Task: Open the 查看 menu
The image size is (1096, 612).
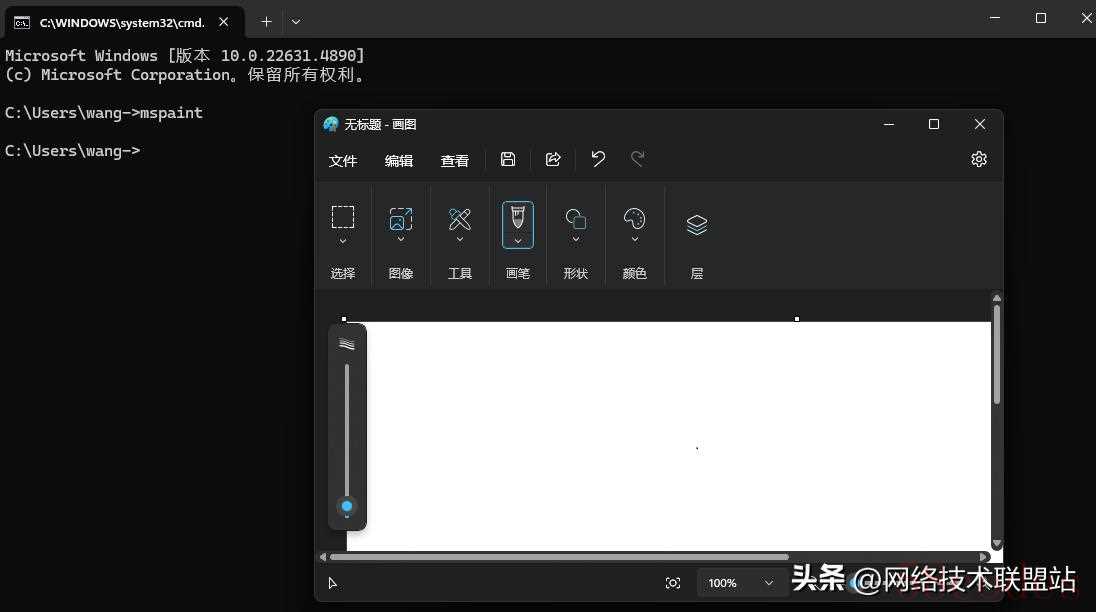Action: [x=455, y=161]
